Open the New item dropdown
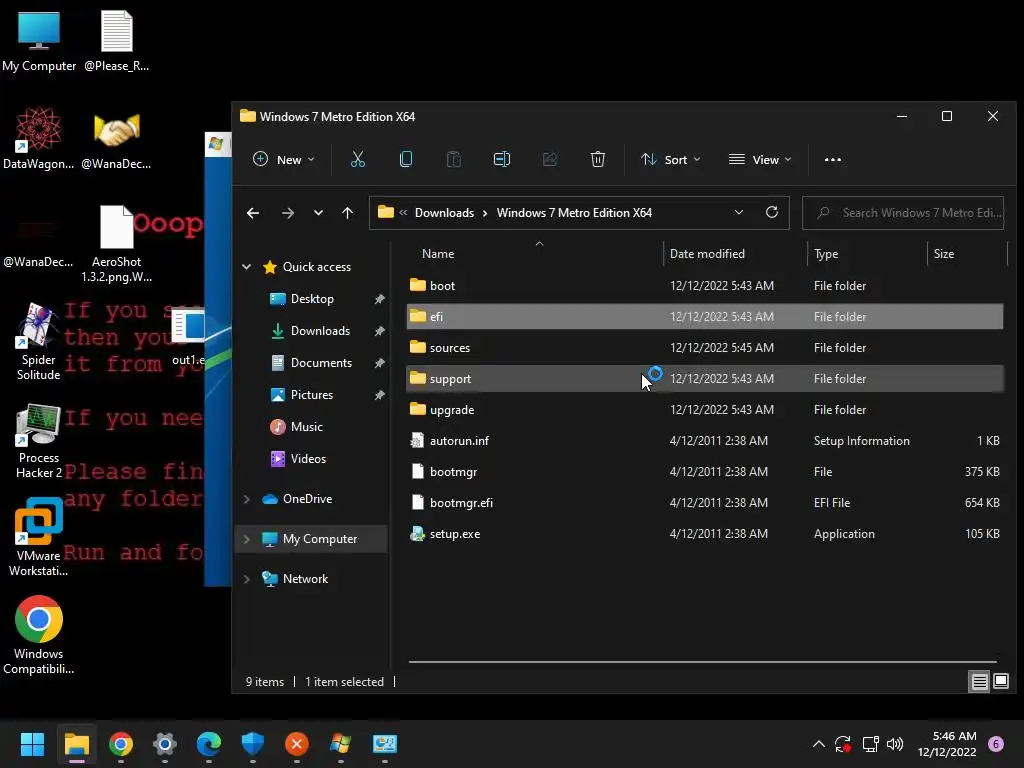Image resolution: width=1024 pixels, height=768 pixels. (283, 159)
